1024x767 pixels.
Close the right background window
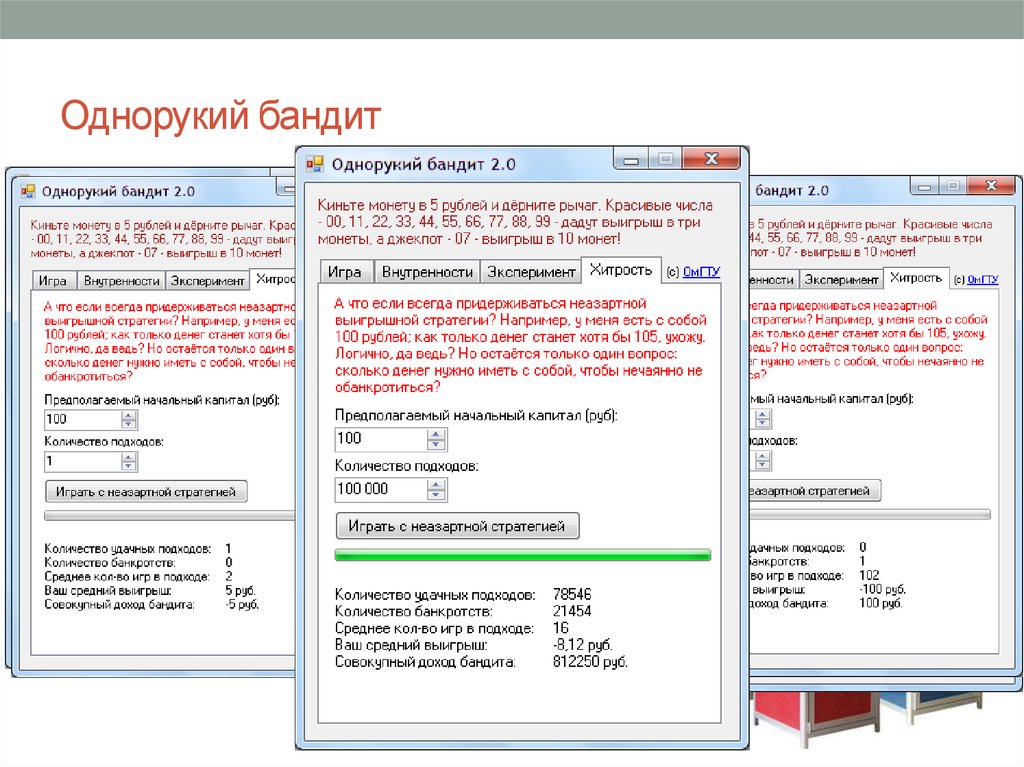click(x=991, y=186)
